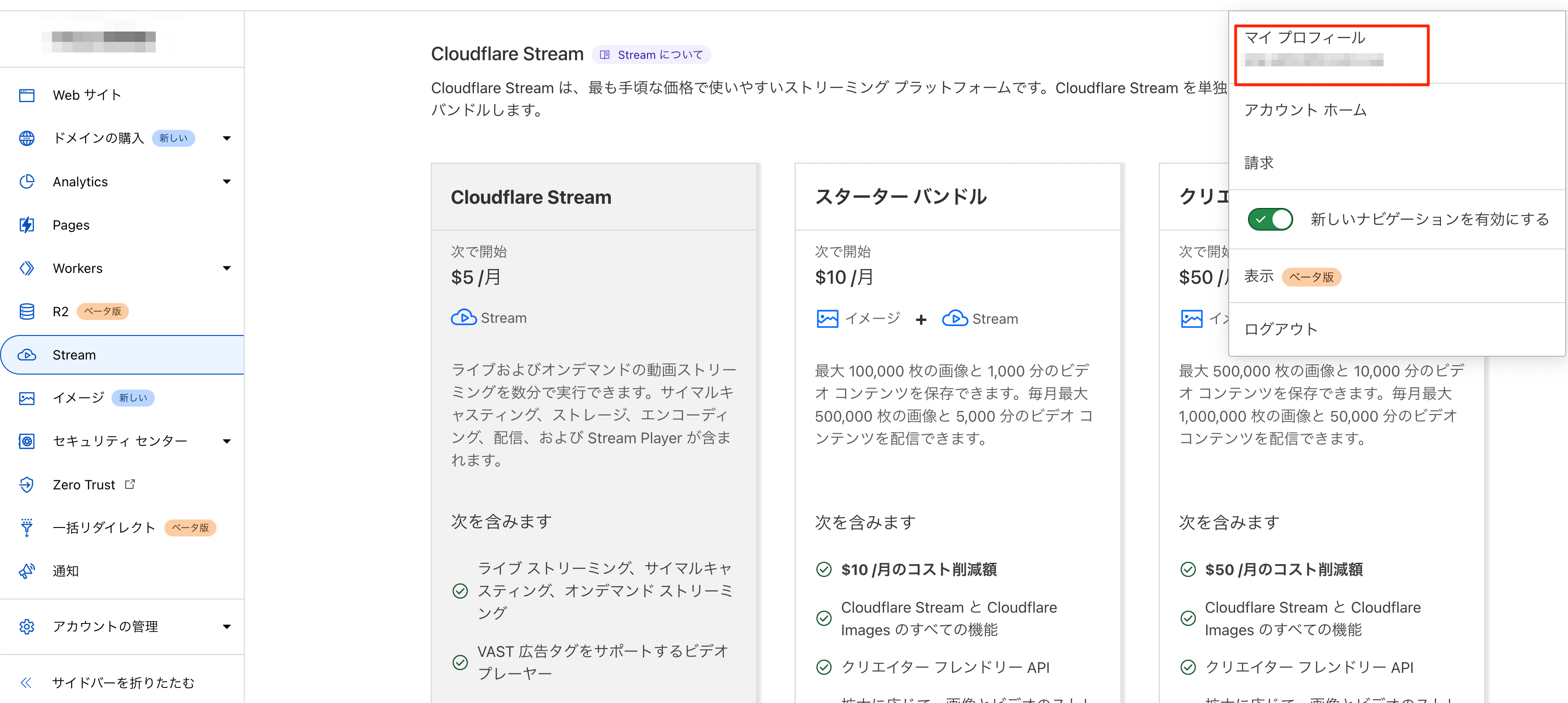
Task: Click the Pages lightning bolt icon
Action: 27,225
